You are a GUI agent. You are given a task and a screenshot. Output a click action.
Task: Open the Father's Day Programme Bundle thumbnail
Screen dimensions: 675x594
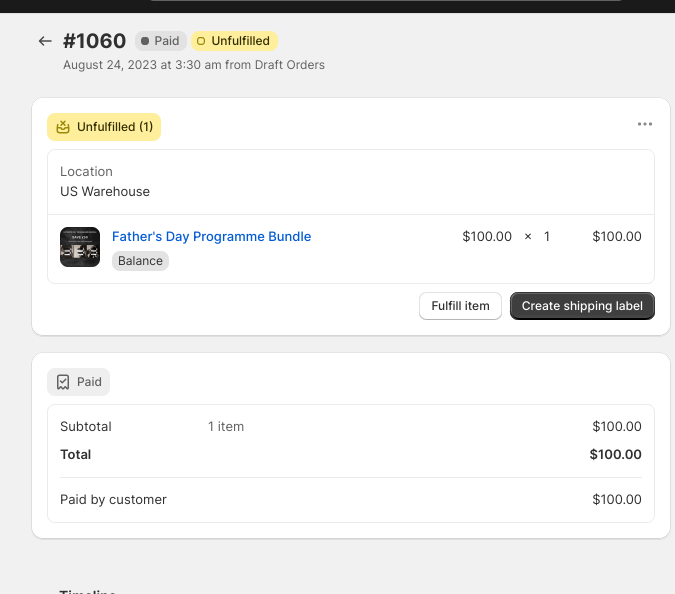(x=80, y=247)
